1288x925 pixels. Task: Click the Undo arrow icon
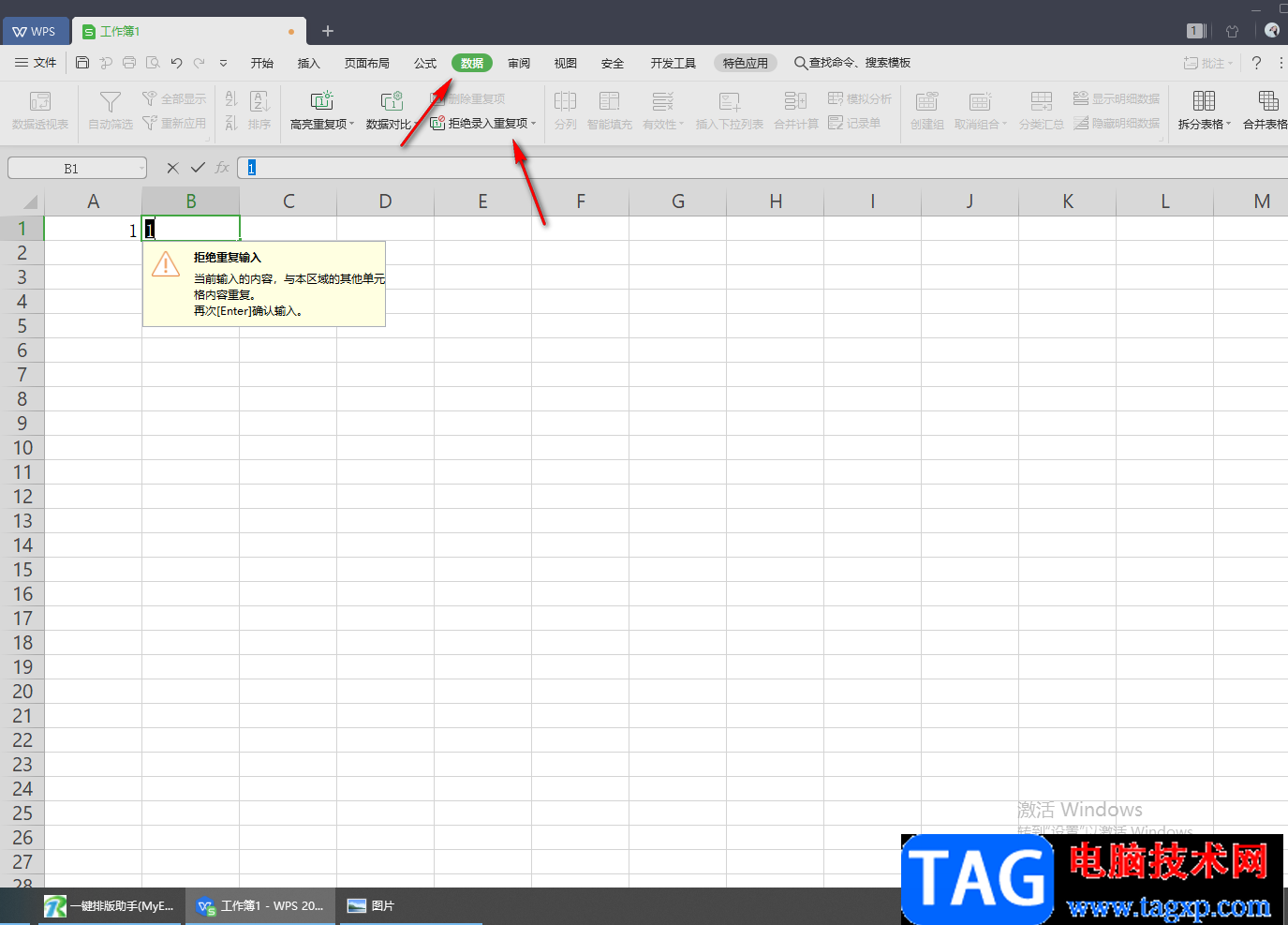pos(176,63)
